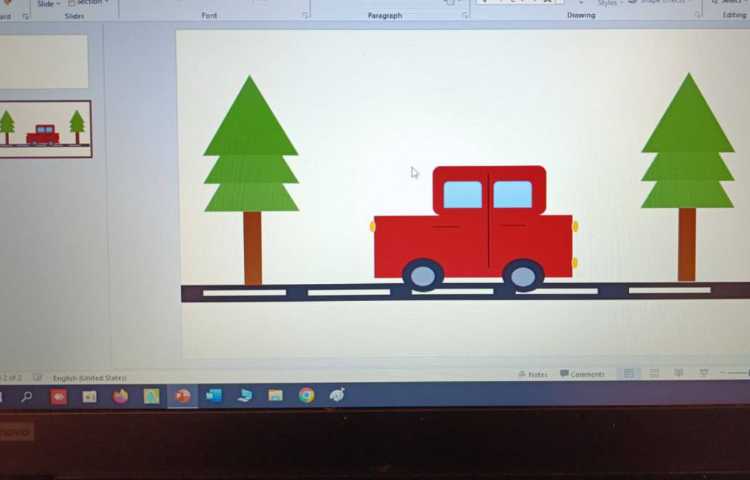Select the car slide thumbnail
The height and width of the screenshot is (480, 750).
[45, 128]
